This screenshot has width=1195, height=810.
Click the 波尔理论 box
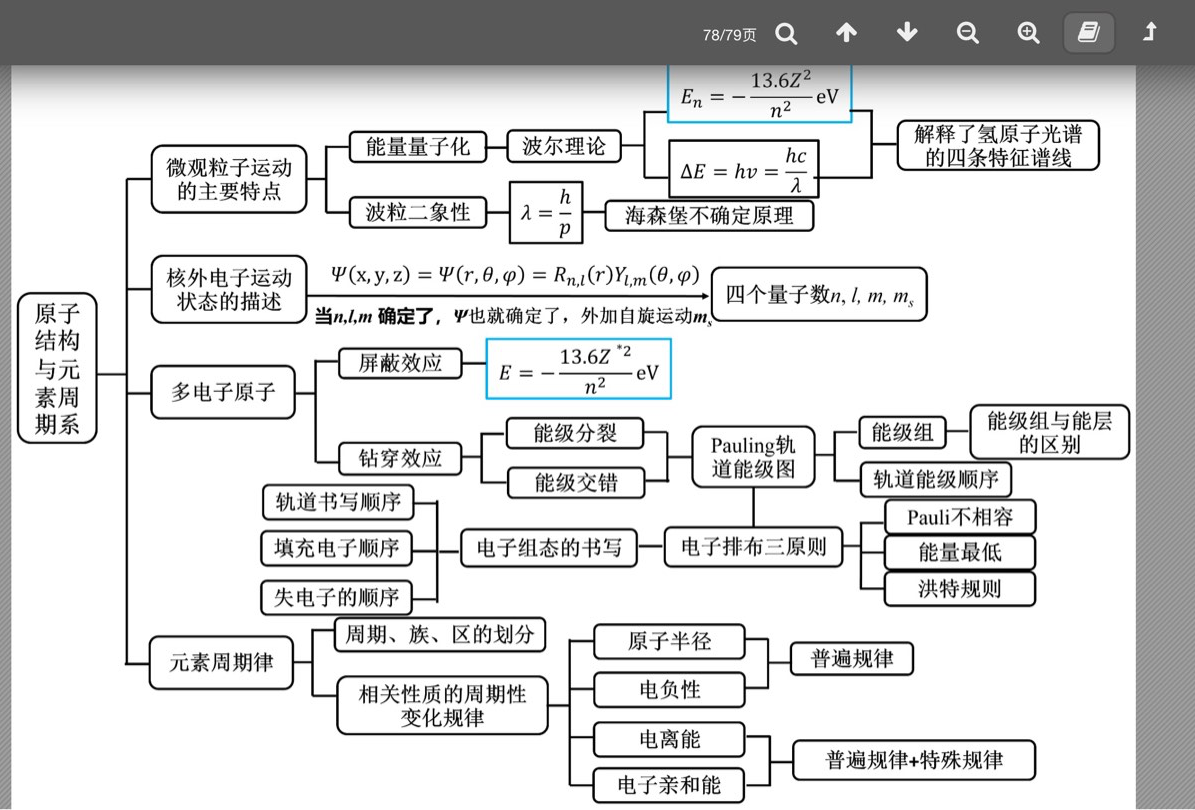click(x=564, y=147)
